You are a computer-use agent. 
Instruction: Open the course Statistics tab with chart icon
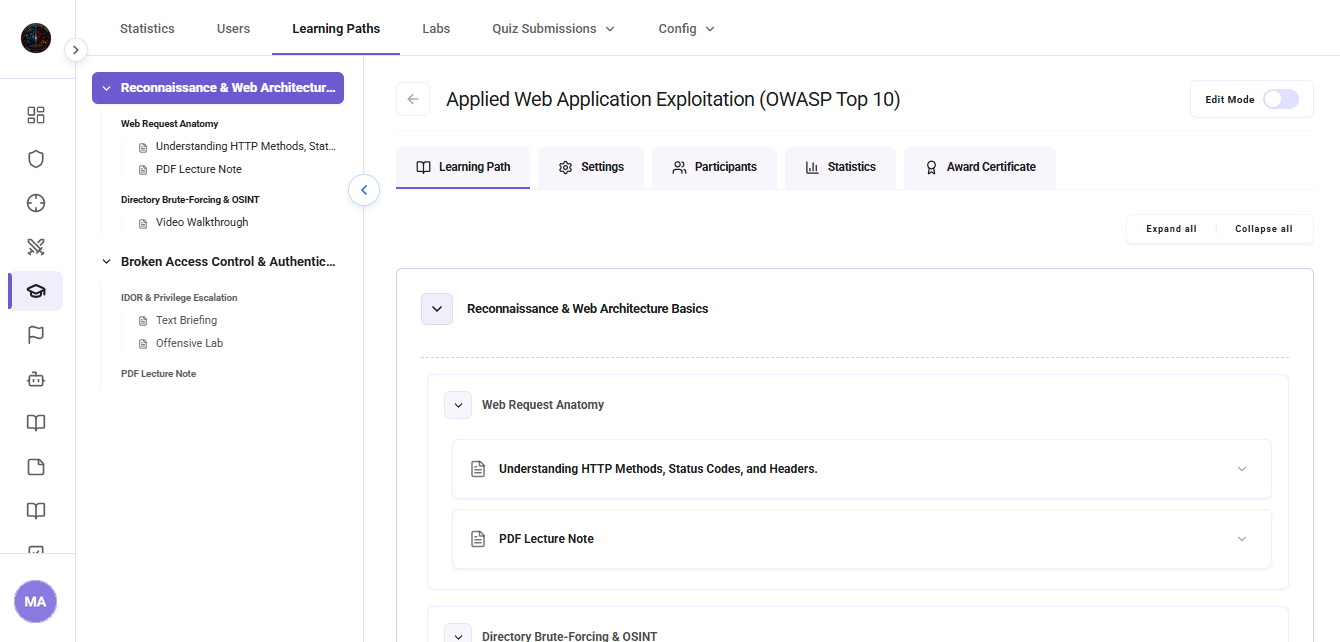840,167
